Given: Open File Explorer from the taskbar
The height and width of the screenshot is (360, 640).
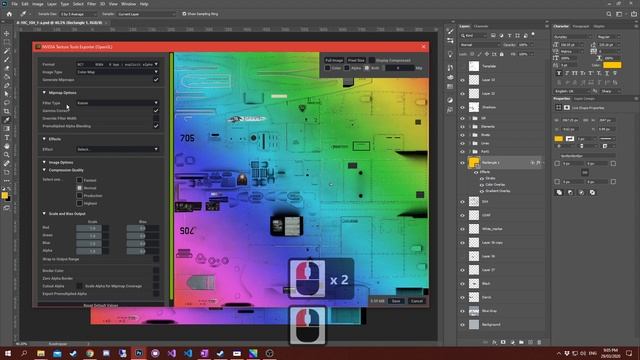Looking at the screenshot, I should (x=41, y=353).
